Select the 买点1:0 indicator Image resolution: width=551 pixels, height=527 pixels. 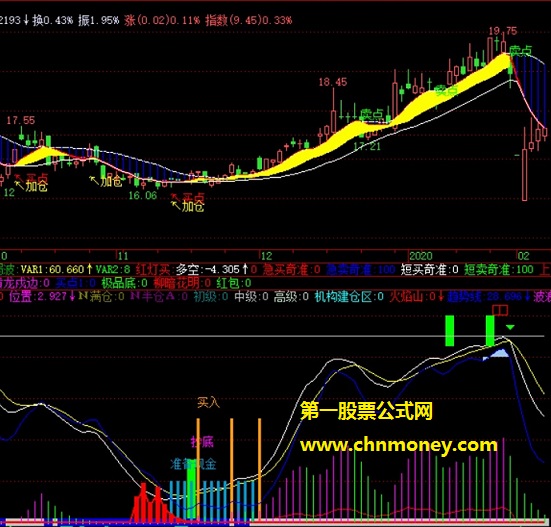point(76,283)
